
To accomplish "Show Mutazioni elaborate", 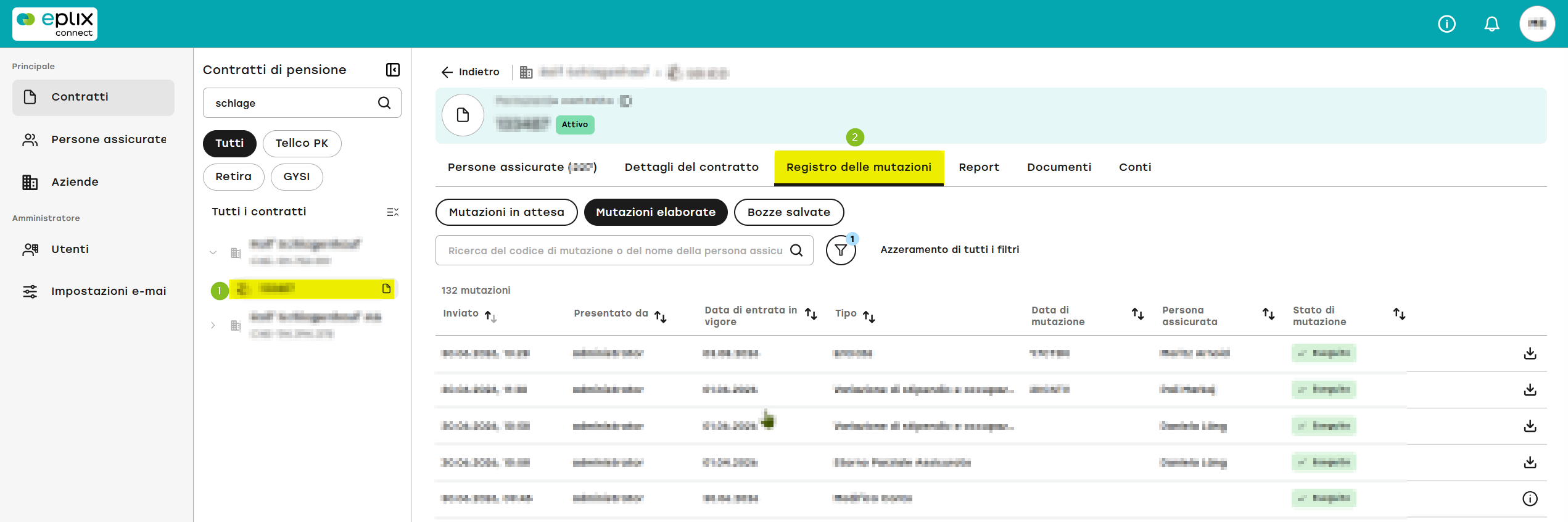I will (x=656, y=212).
